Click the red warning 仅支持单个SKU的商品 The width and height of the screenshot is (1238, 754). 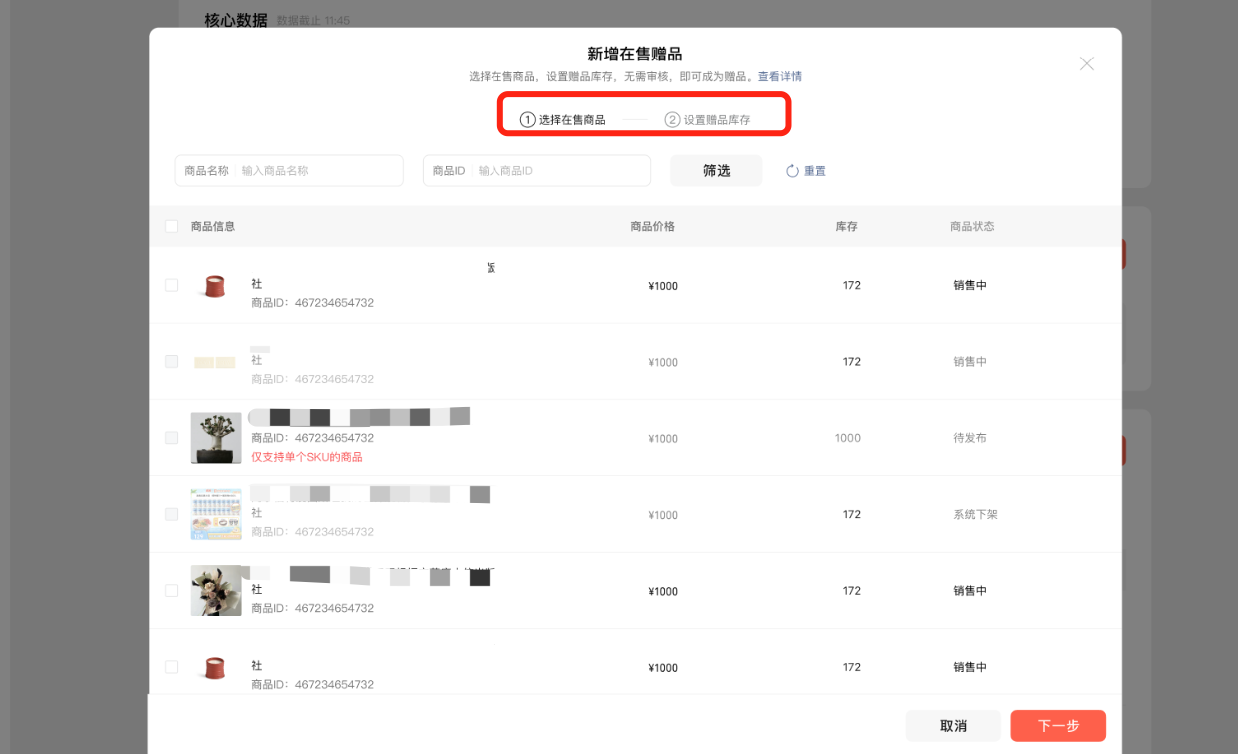tap(306, 457)
